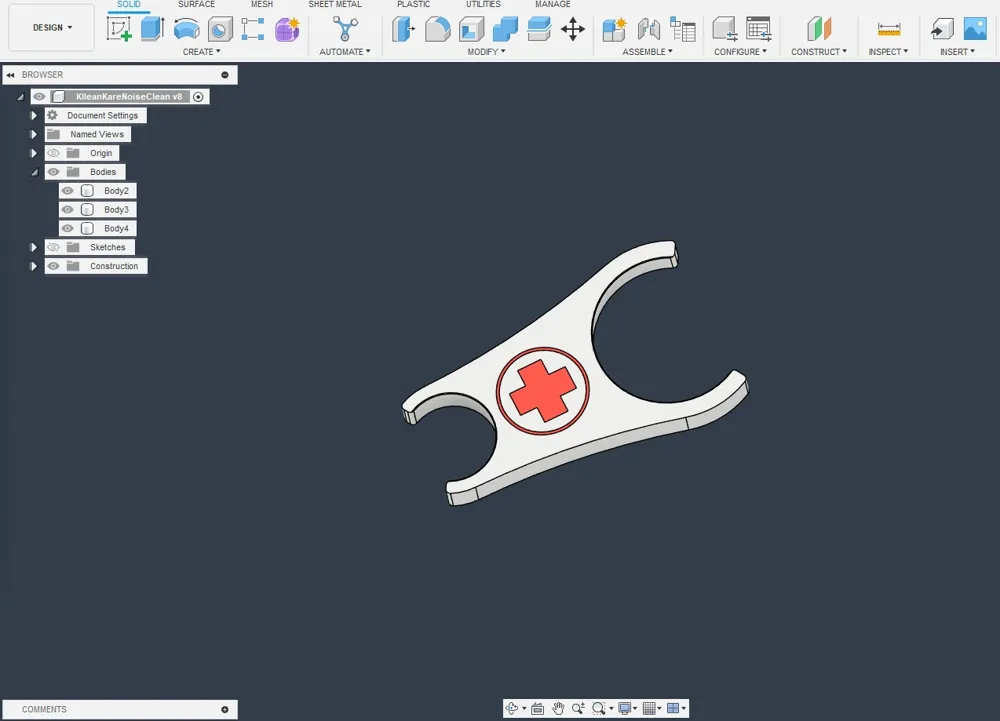
Task: Open the UTILITIES tab
Action: (x=483, y=4)
